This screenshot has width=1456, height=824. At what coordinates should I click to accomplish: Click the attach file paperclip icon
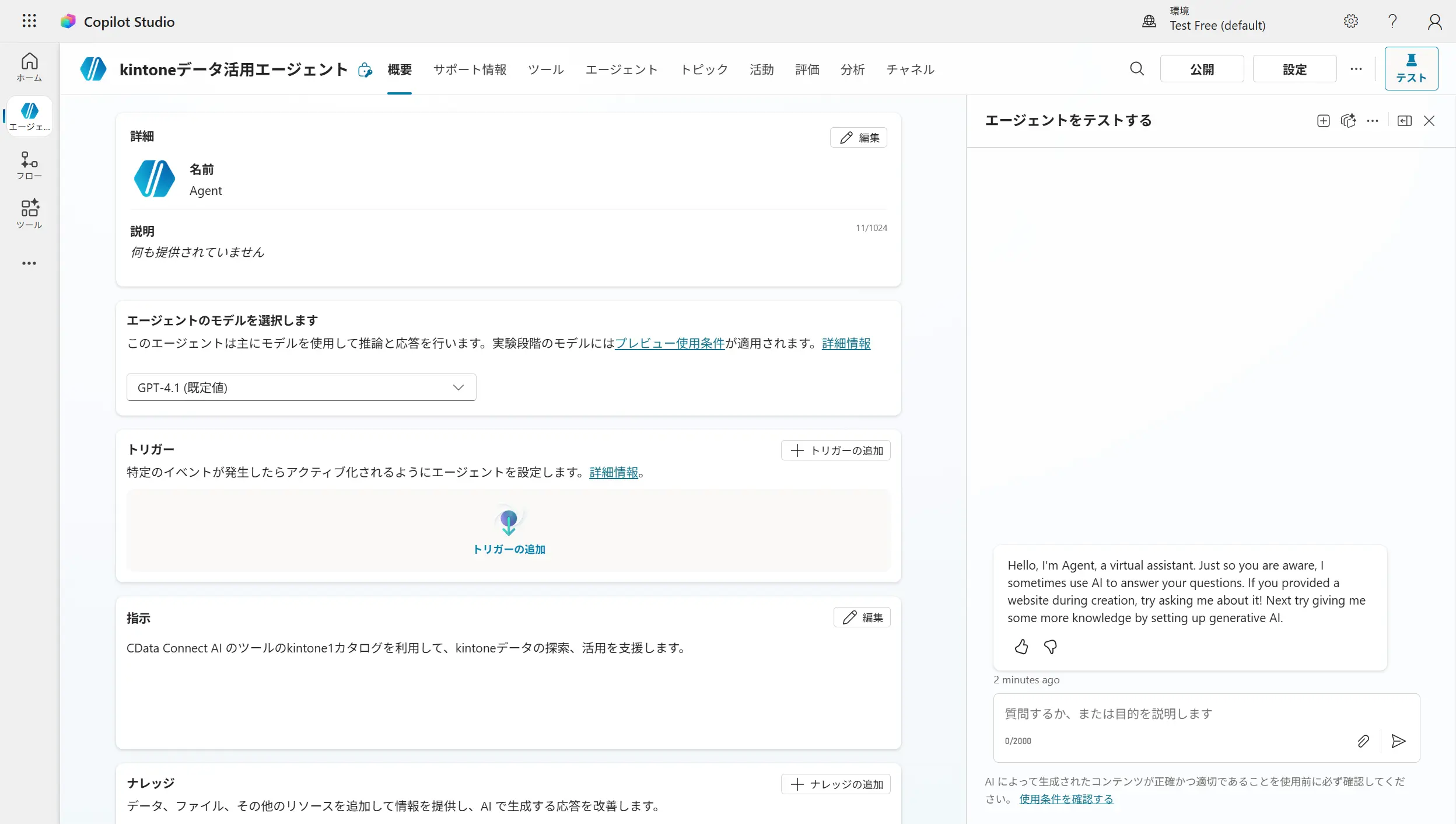point(1363,741)
